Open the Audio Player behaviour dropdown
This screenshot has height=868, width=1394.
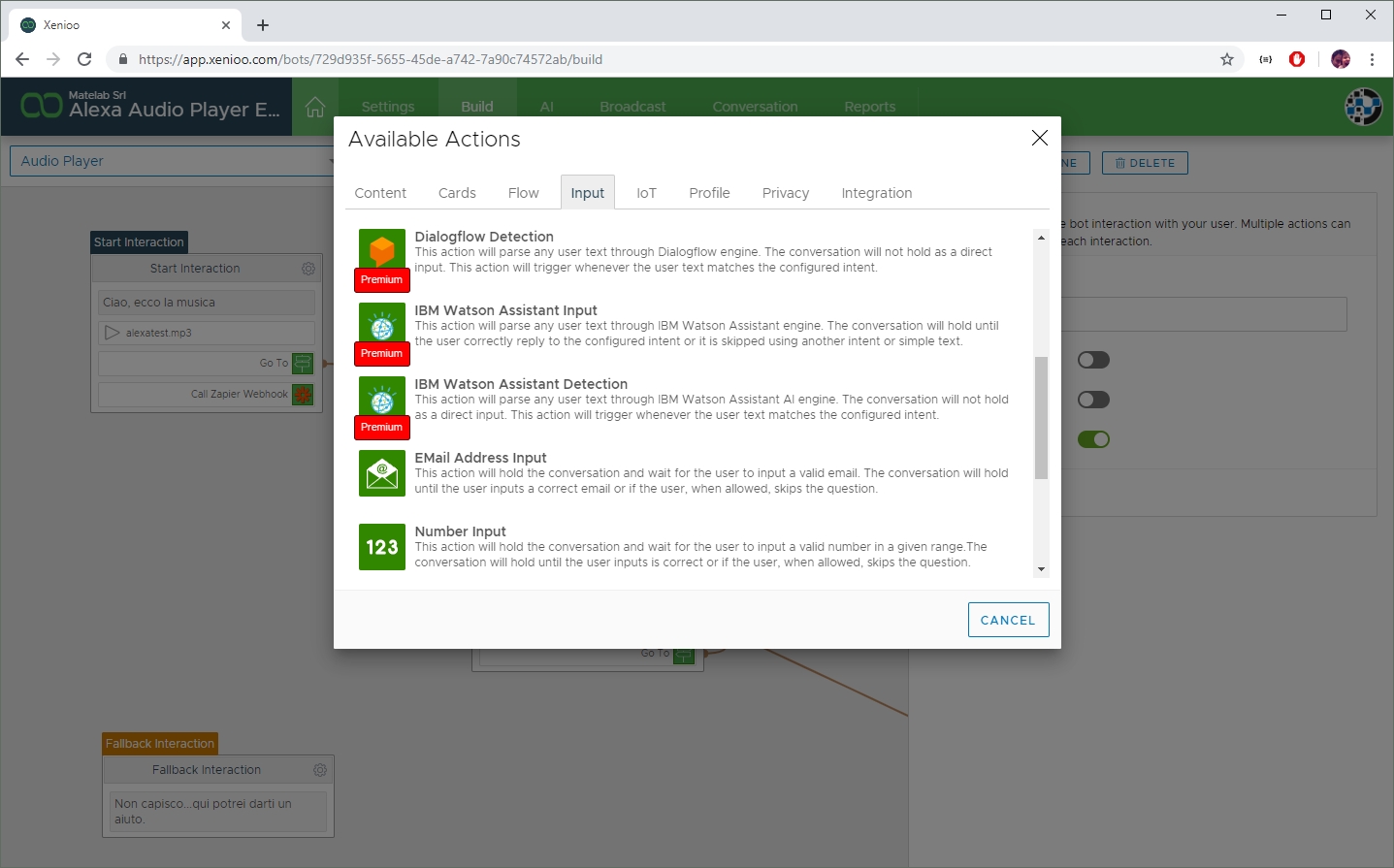coord(175,161)
